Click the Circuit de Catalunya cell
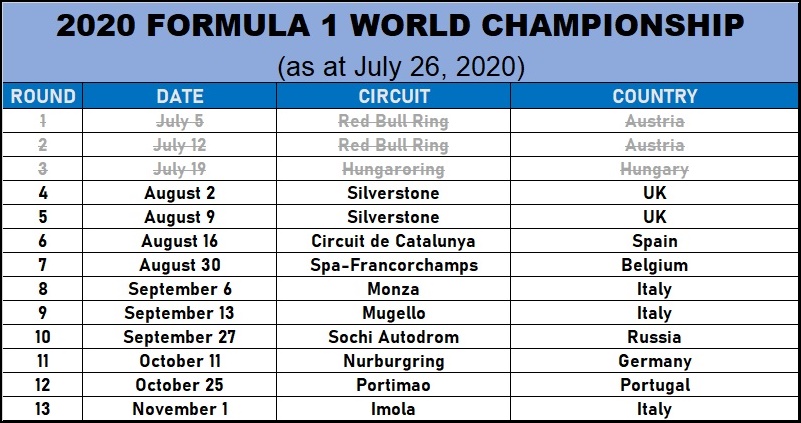The image size is (801, 423). pos(394,241)
